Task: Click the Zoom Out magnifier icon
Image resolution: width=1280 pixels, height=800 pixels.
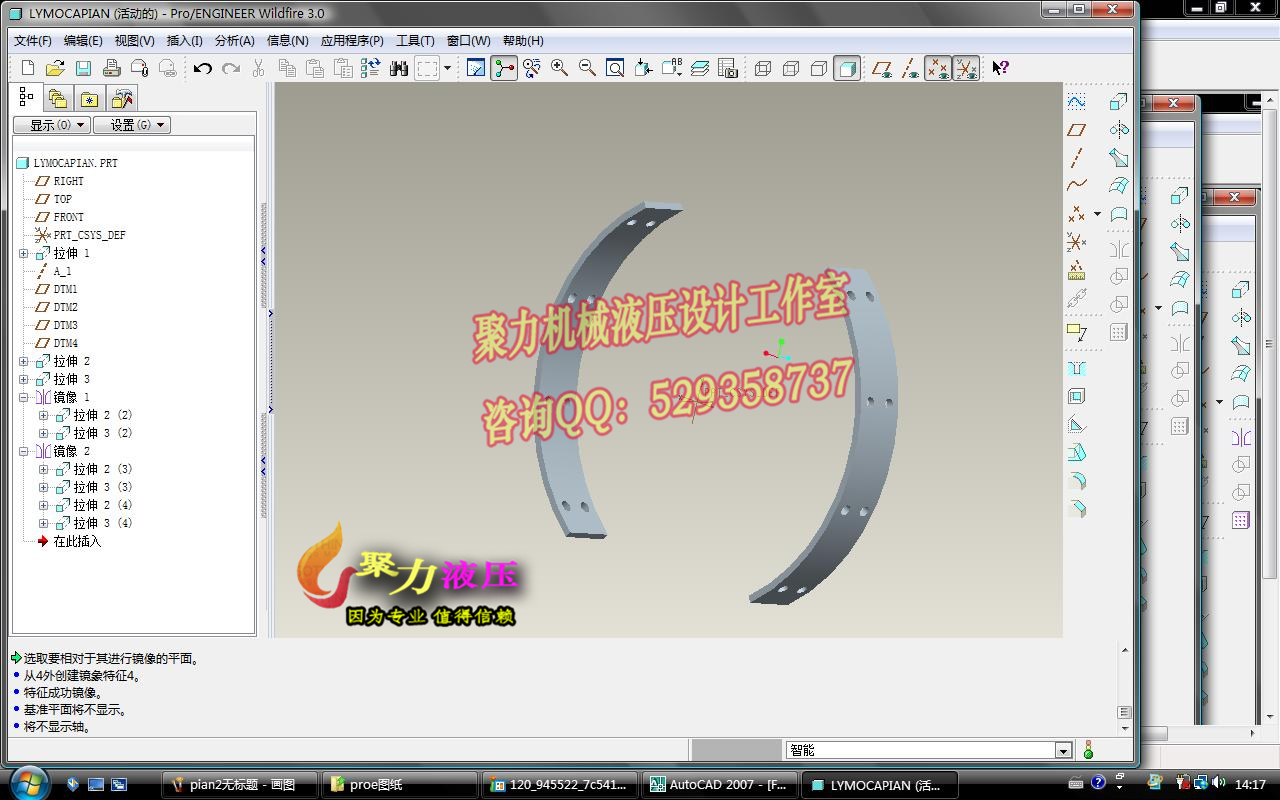Action: pos(588,68)
